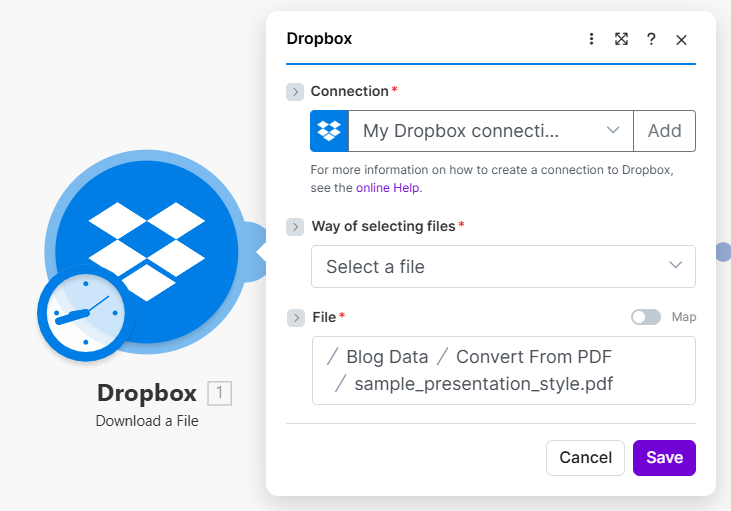Toggle the Map switch for File
The width and height of the screenshot is (731, 511).
tap(646, 317)
